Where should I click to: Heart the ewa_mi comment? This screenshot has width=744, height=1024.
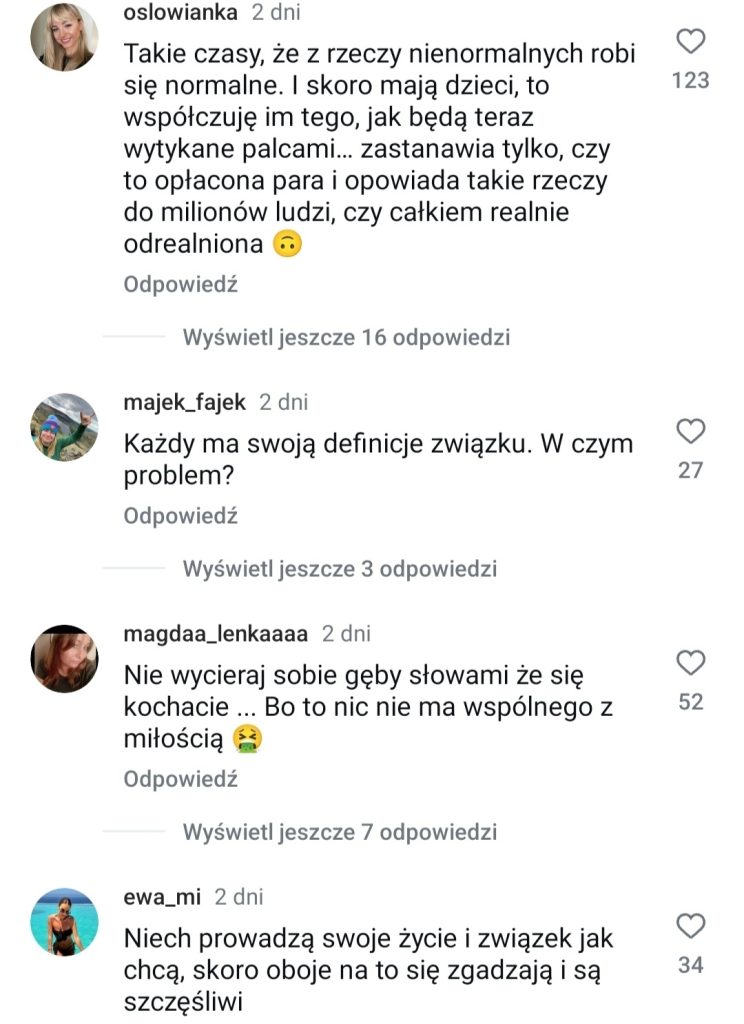pos(691,926)
